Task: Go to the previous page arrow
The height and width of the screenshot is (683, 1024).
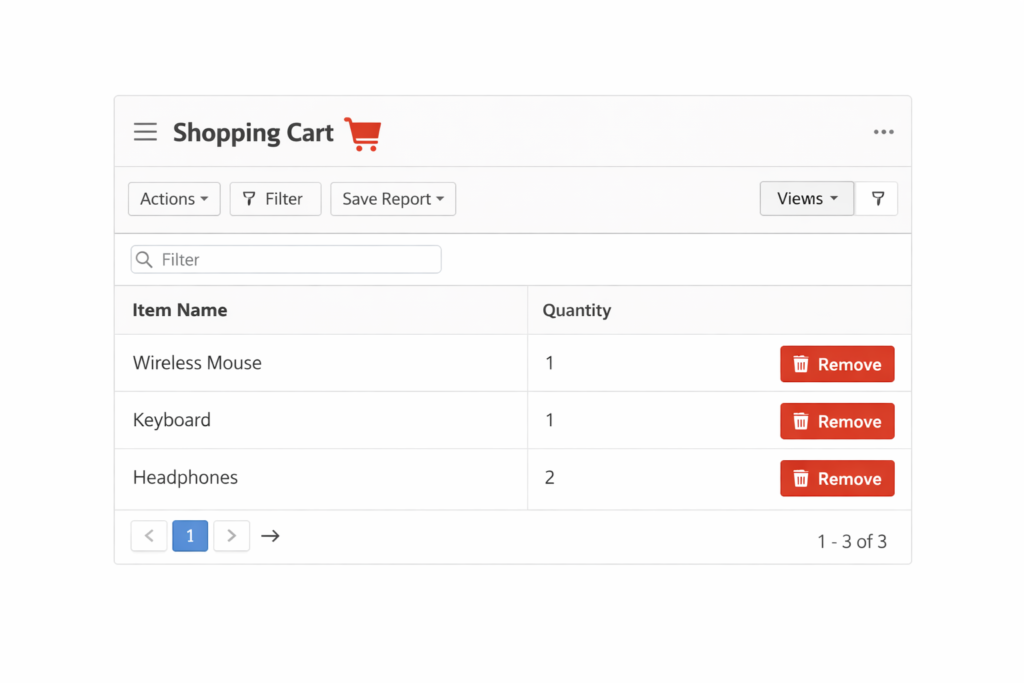Action: pyautogui.click(x=149, y=536)
